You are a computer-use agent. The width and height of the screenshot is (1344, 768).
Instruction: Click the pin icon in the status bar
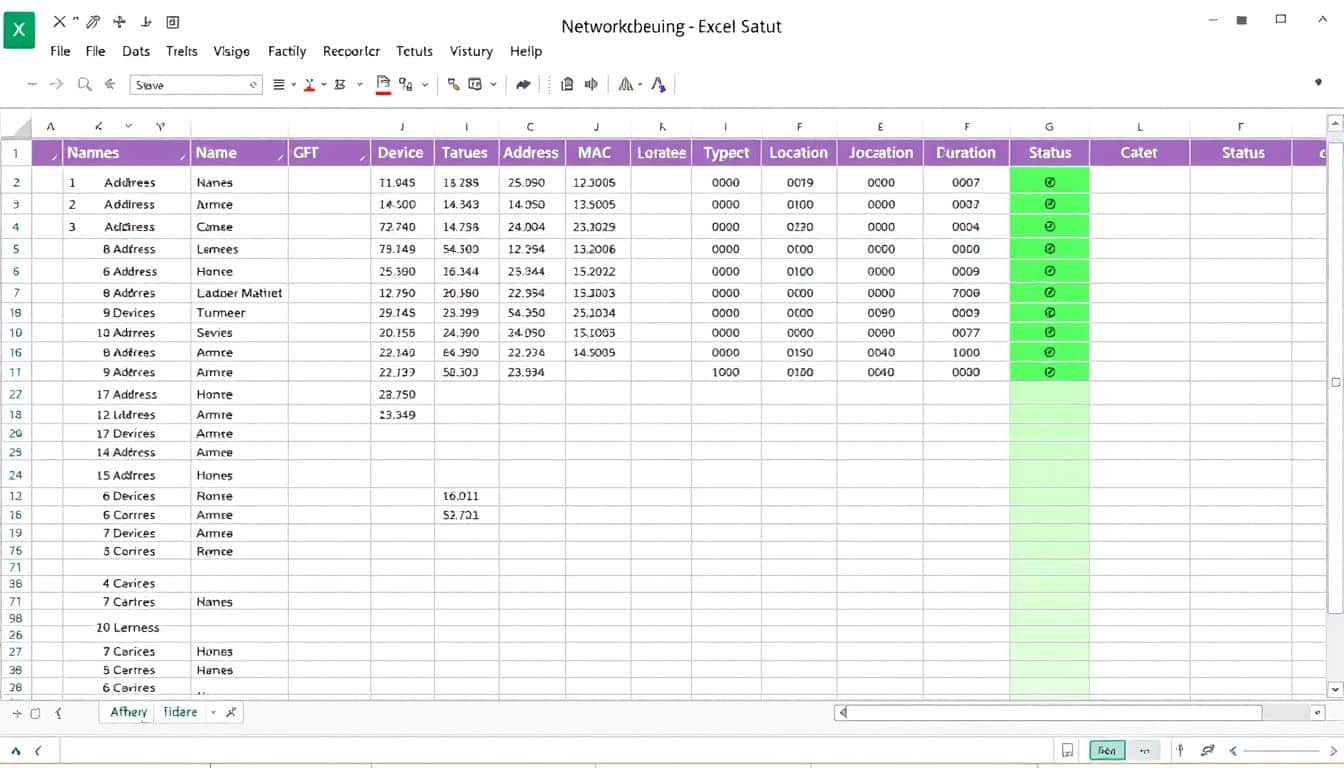point(1181,750)
